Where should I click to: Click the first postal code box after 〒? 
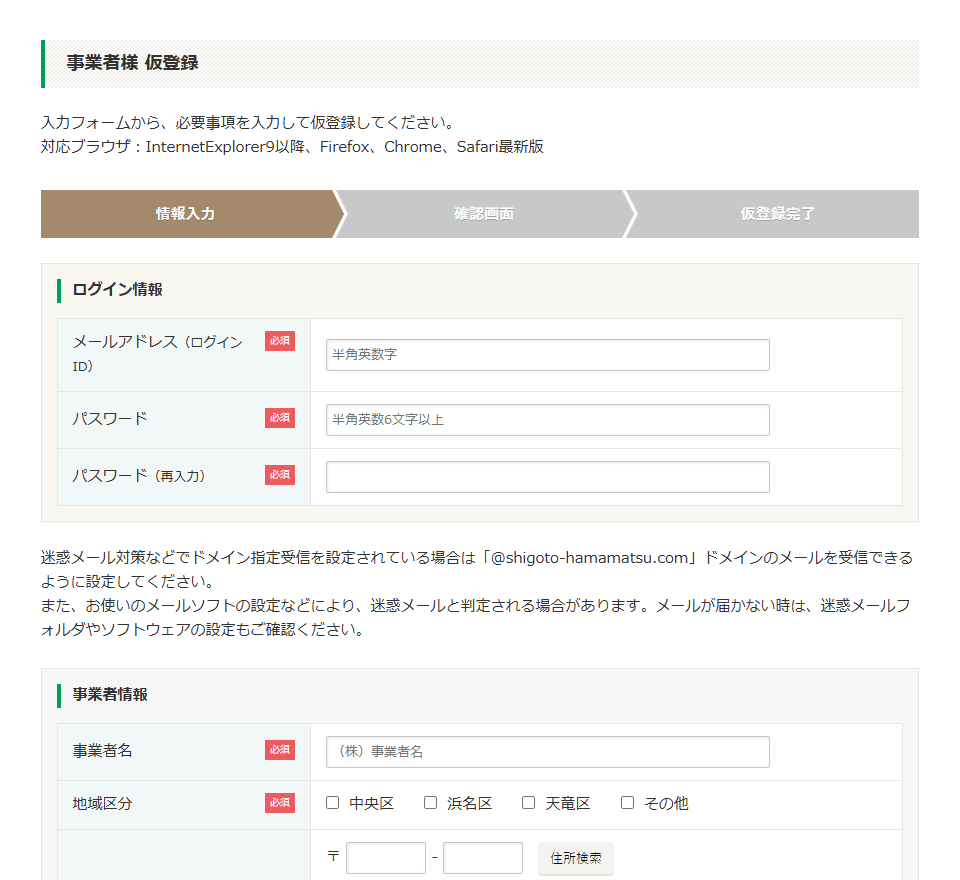point(386,858)
